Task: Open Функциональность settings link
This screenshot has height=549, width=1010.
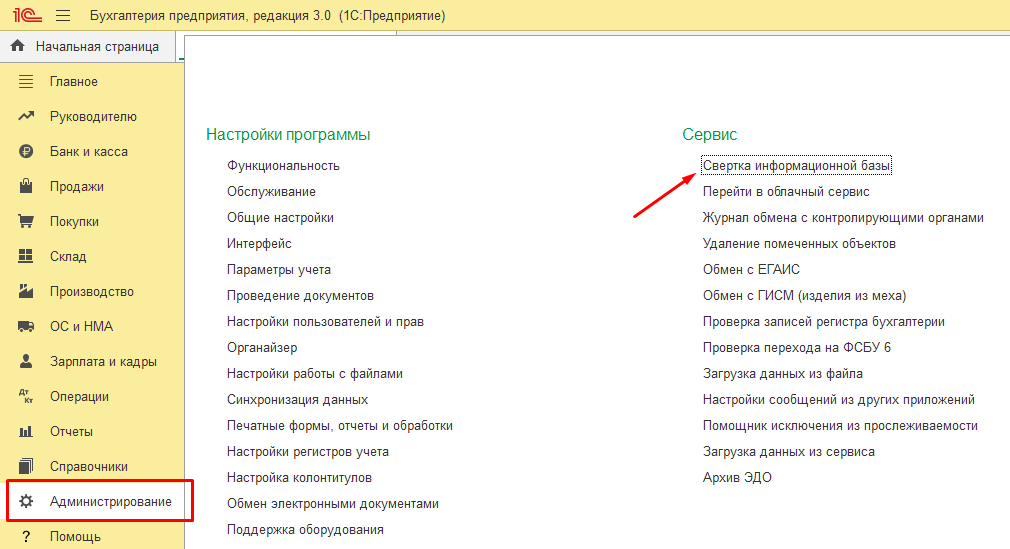Action: 283,166
